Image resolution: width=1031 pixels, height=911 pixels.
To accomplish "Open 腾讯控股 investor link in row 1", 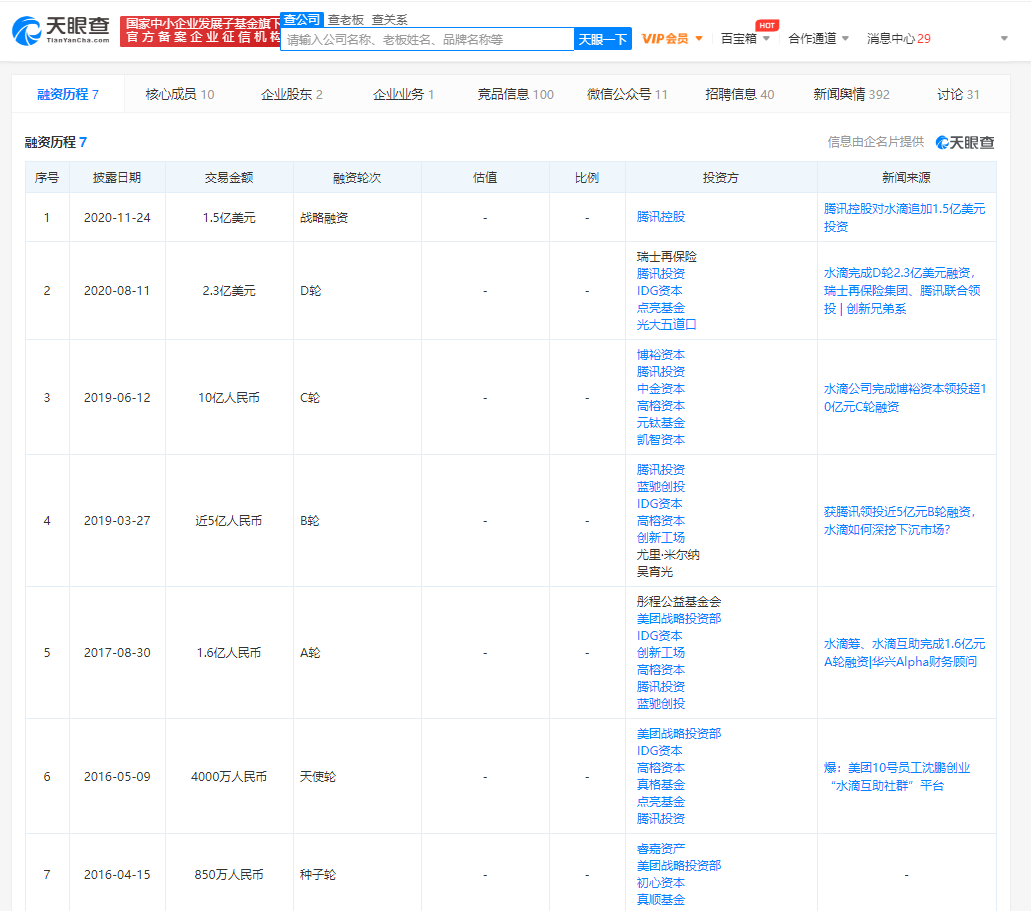I will click(x=661, y=217).
